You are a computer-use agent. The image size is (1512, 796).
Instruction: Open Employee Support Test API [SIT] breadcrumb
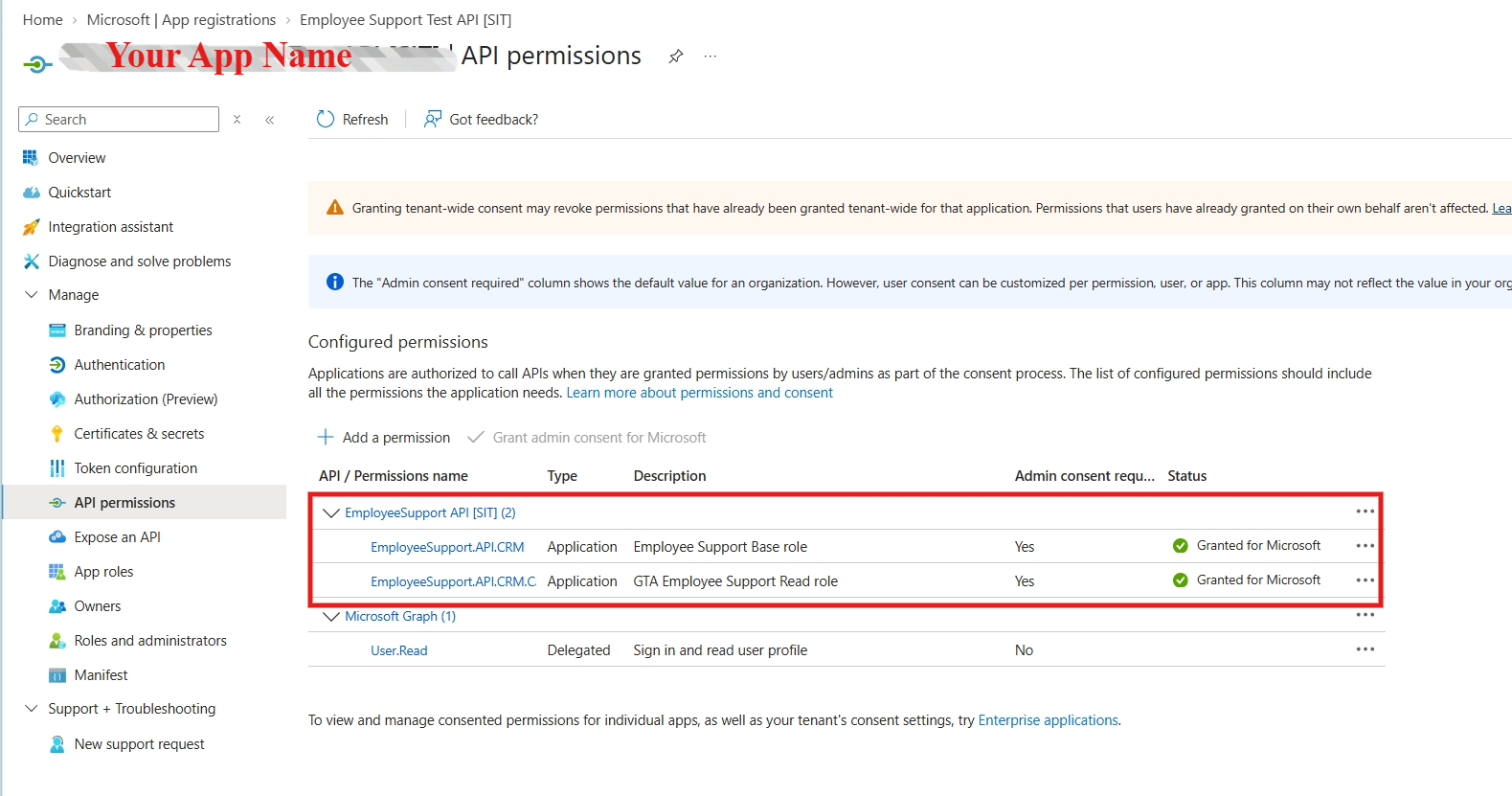click(406, 20)
